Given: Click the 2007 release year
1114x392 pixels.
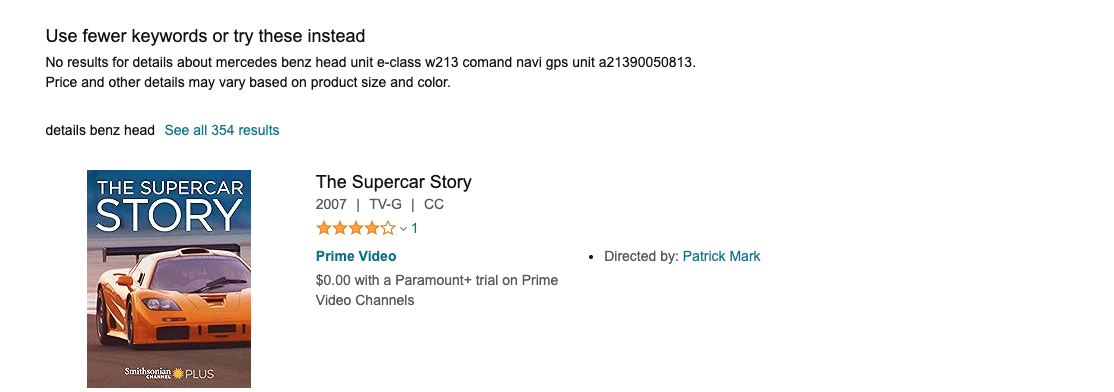Looking at the screenshot, I should pyautogui.click(x=331, y=205).
